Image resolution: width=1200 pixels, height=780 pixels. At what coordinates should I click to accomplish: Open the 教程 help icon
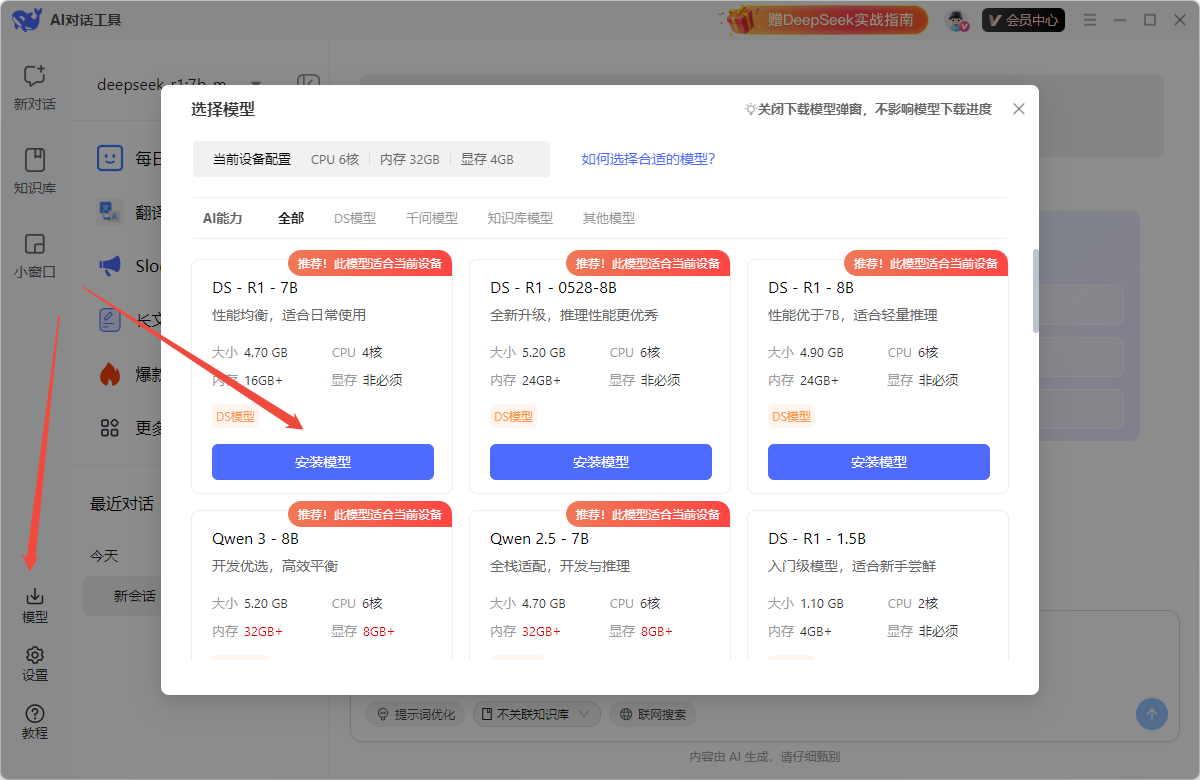pyautogui.click(x=35, y=714)
